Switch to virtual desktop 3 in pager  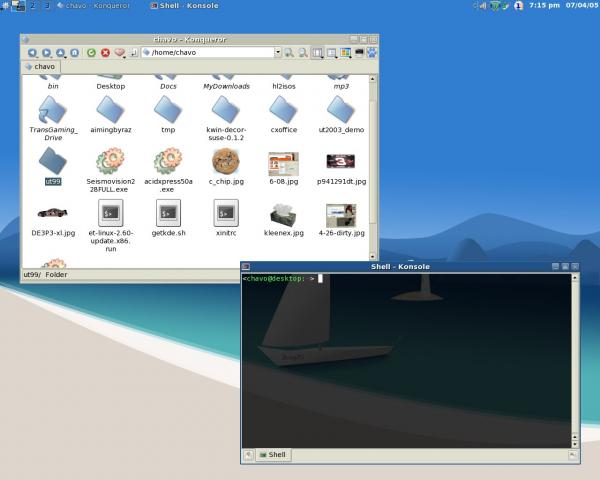tap(47, 6)
